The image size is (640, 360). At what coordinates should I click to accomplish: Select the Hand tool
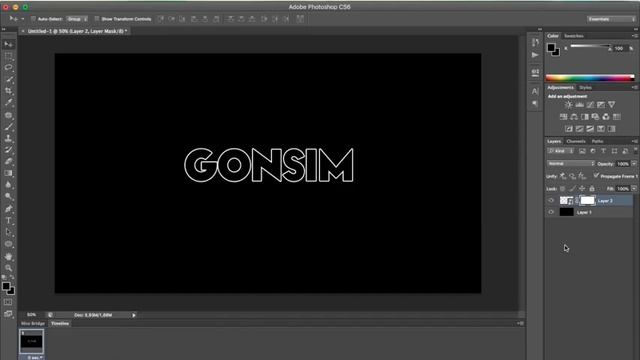click(x=8, y=257)
